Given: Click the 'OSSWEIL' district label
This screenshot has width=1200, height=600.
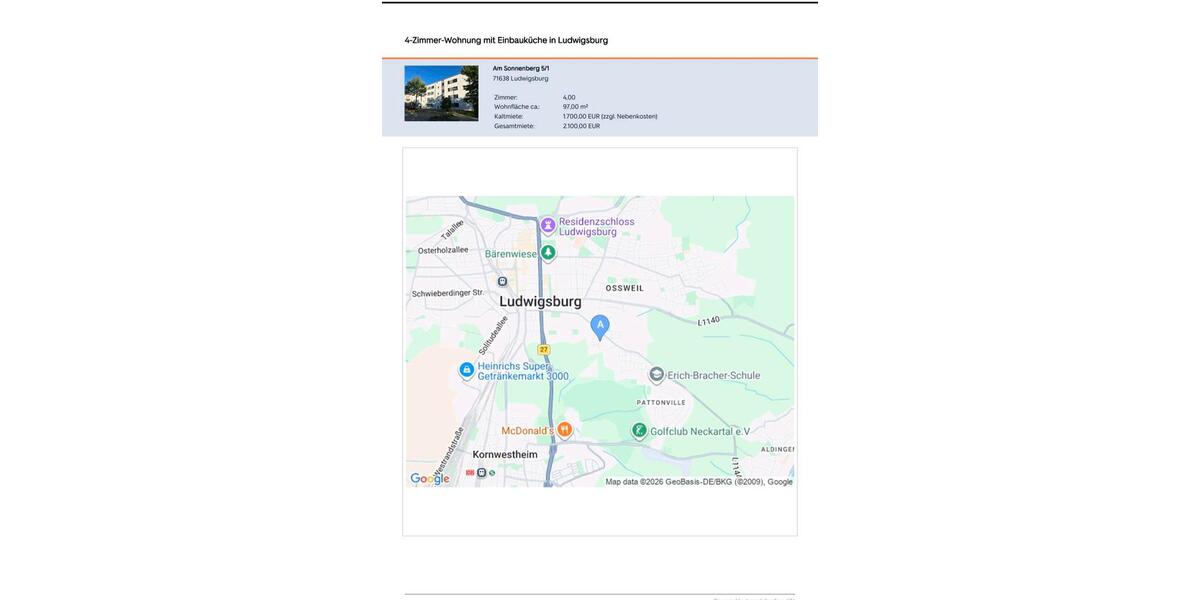Looking at the screenshot, I should click(x=625, y=288).
